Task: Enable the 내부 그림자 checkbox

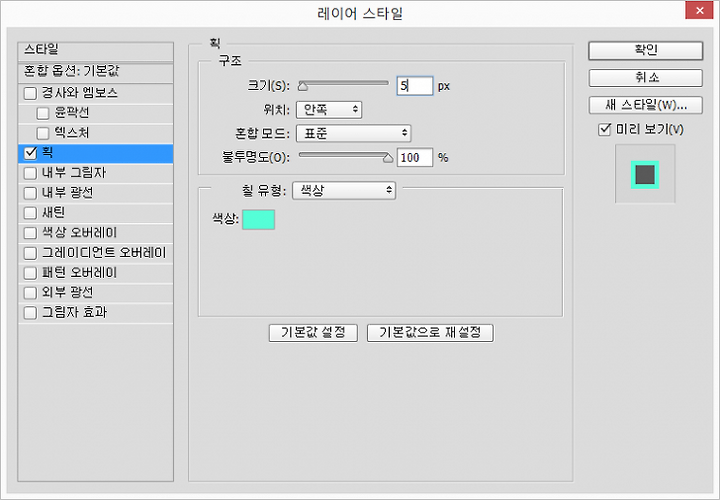Action: (30, 173)
